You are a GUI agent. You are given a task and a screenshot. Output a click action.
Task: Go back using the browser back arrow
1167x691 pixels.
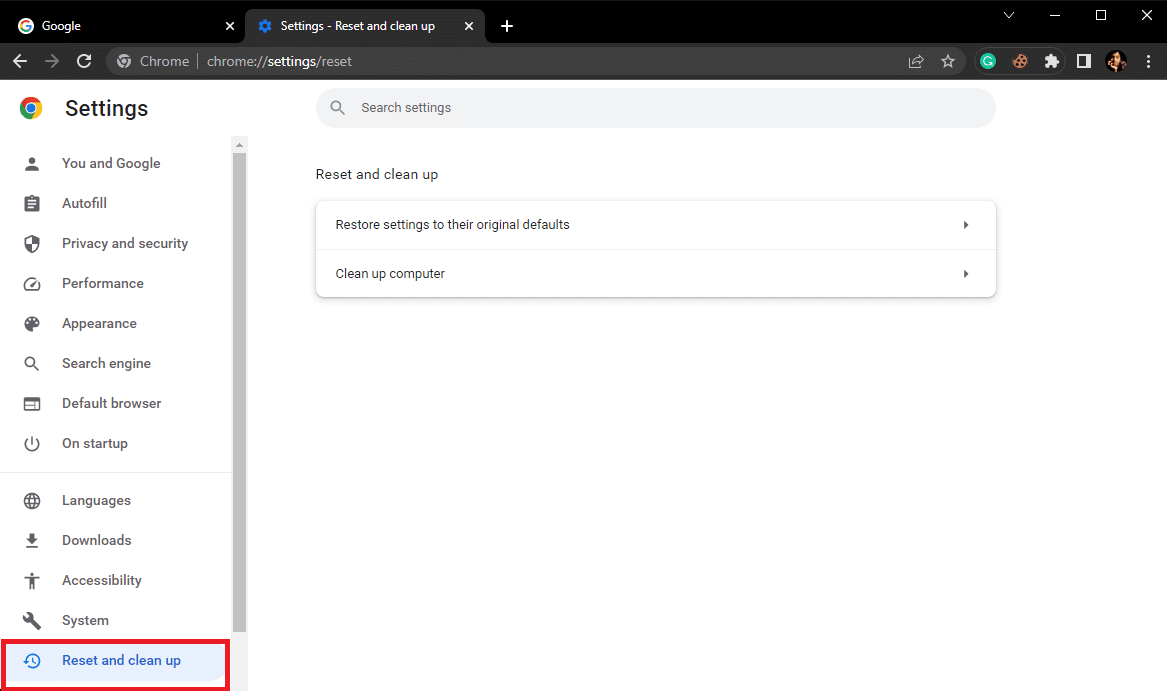pyautogui.click(x=20, y=61)
